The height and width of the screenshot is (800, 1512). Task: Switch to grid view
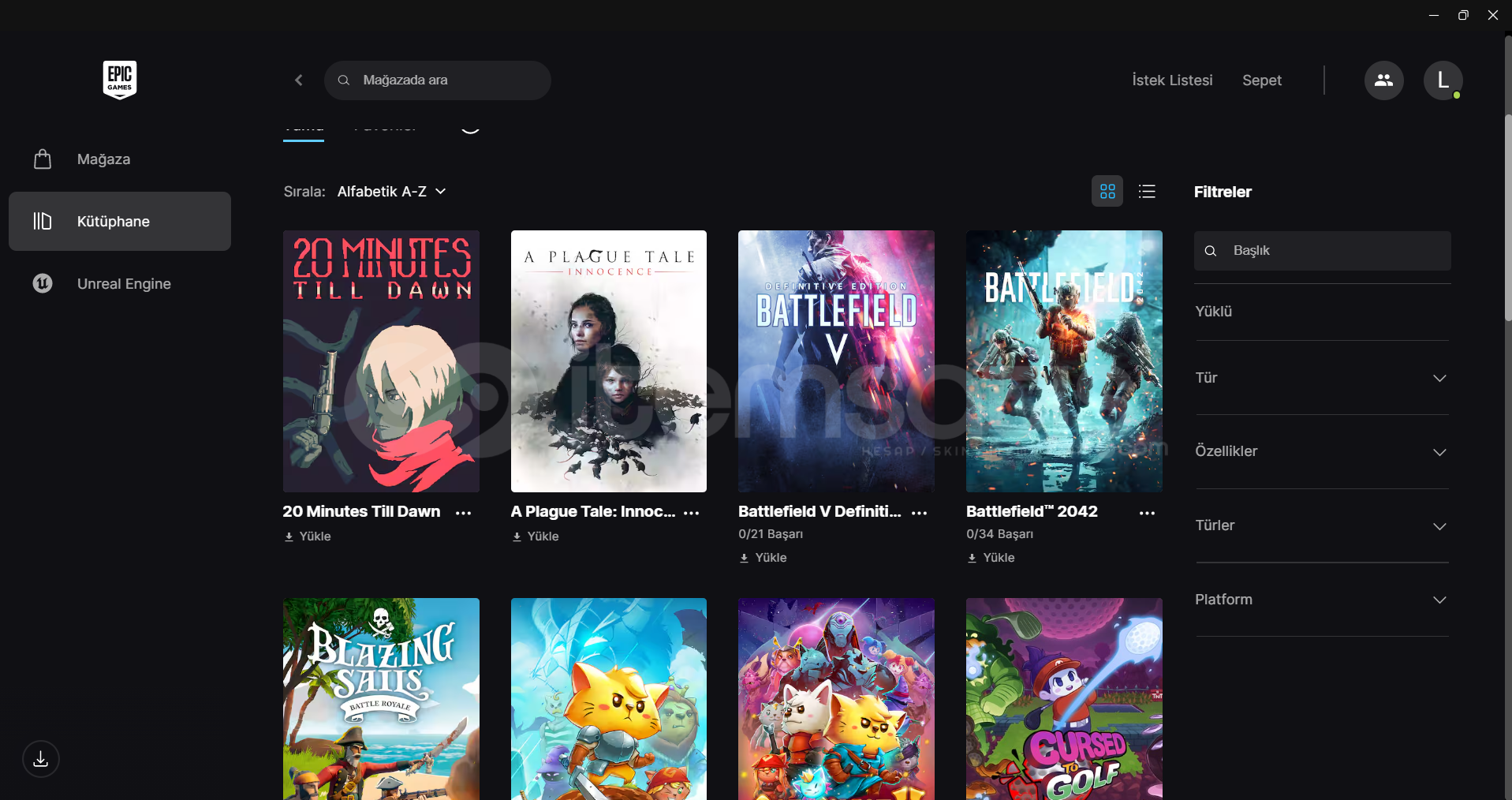(x=1107, y=192)
